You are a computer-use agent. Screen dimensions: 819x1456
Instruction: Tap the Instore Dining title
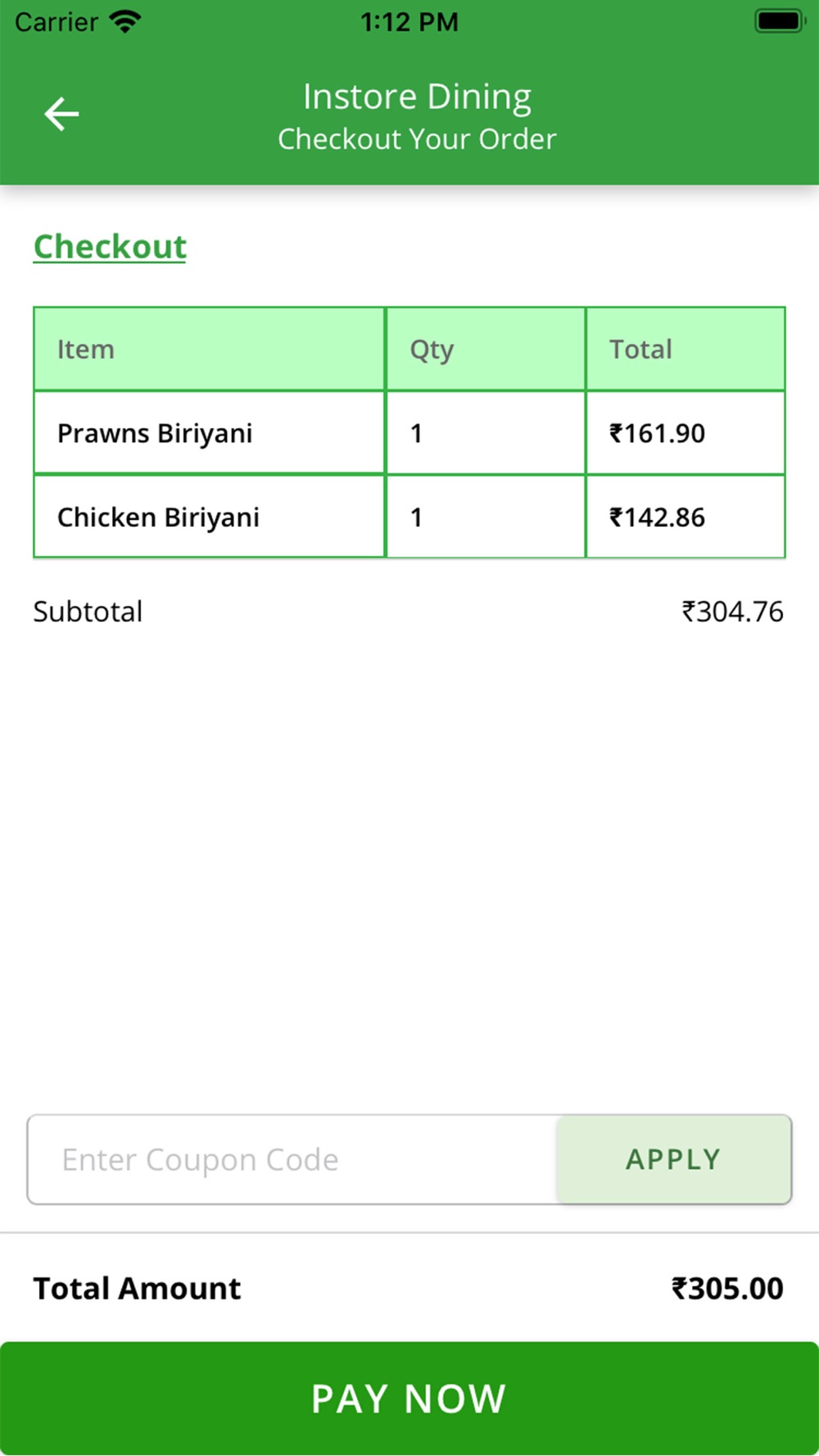[x=417, y=97]
